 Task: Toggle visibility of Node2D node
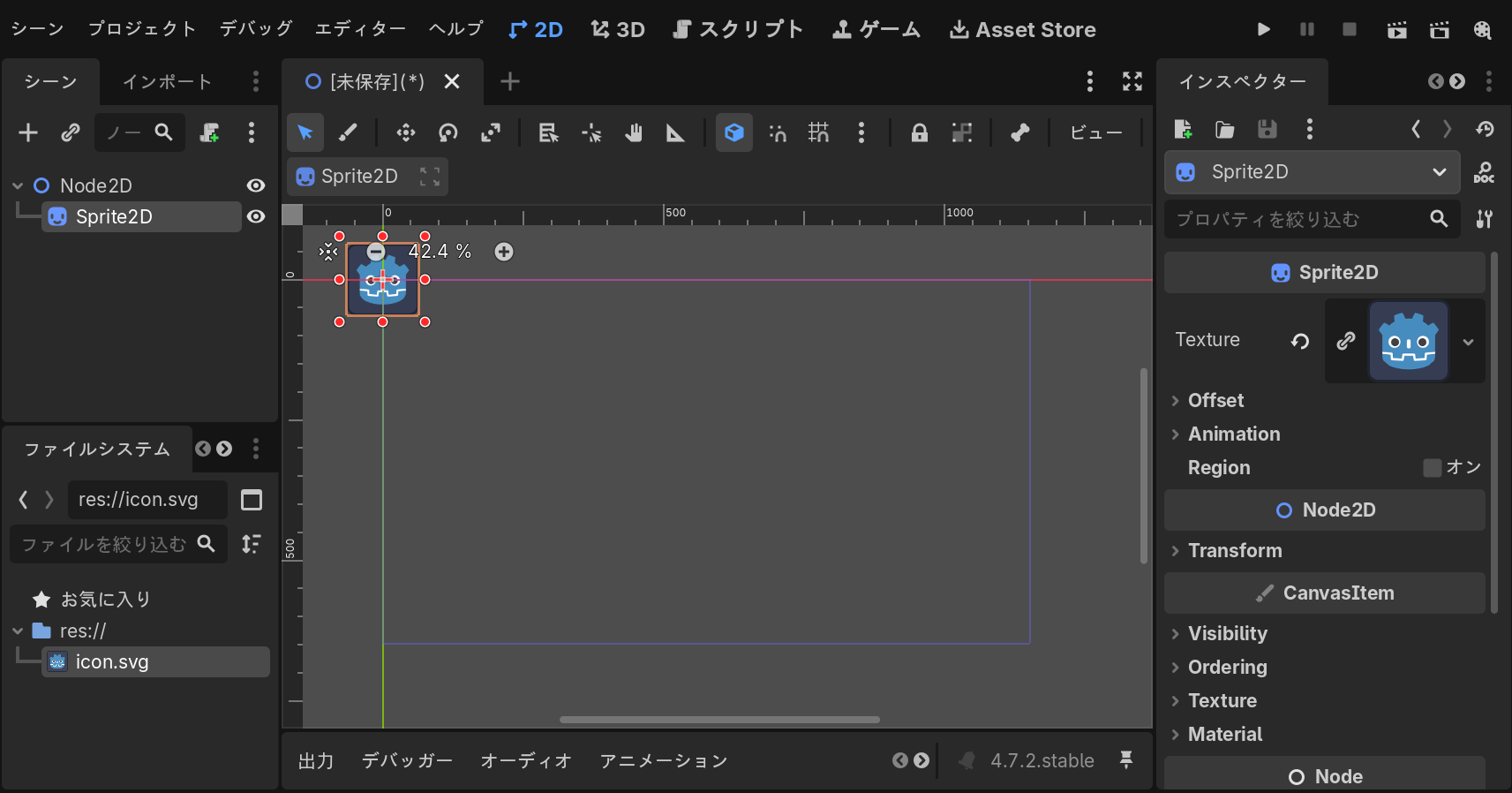coord(256,185)
